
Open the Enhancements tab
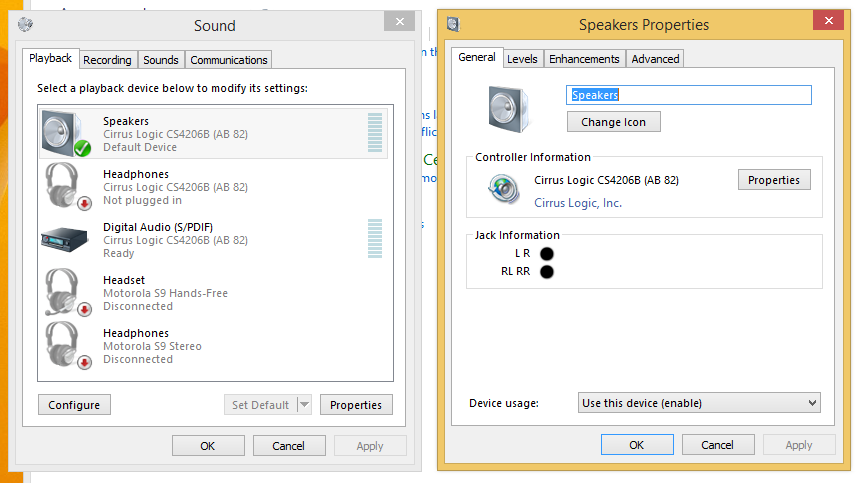pos(584,59)
